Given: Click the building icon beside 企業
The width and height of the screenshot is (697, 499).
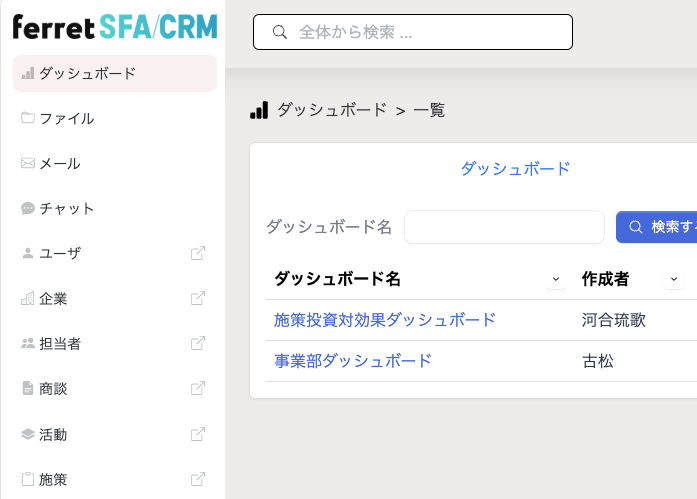Looking at the screenshot, I should point(28,298).
